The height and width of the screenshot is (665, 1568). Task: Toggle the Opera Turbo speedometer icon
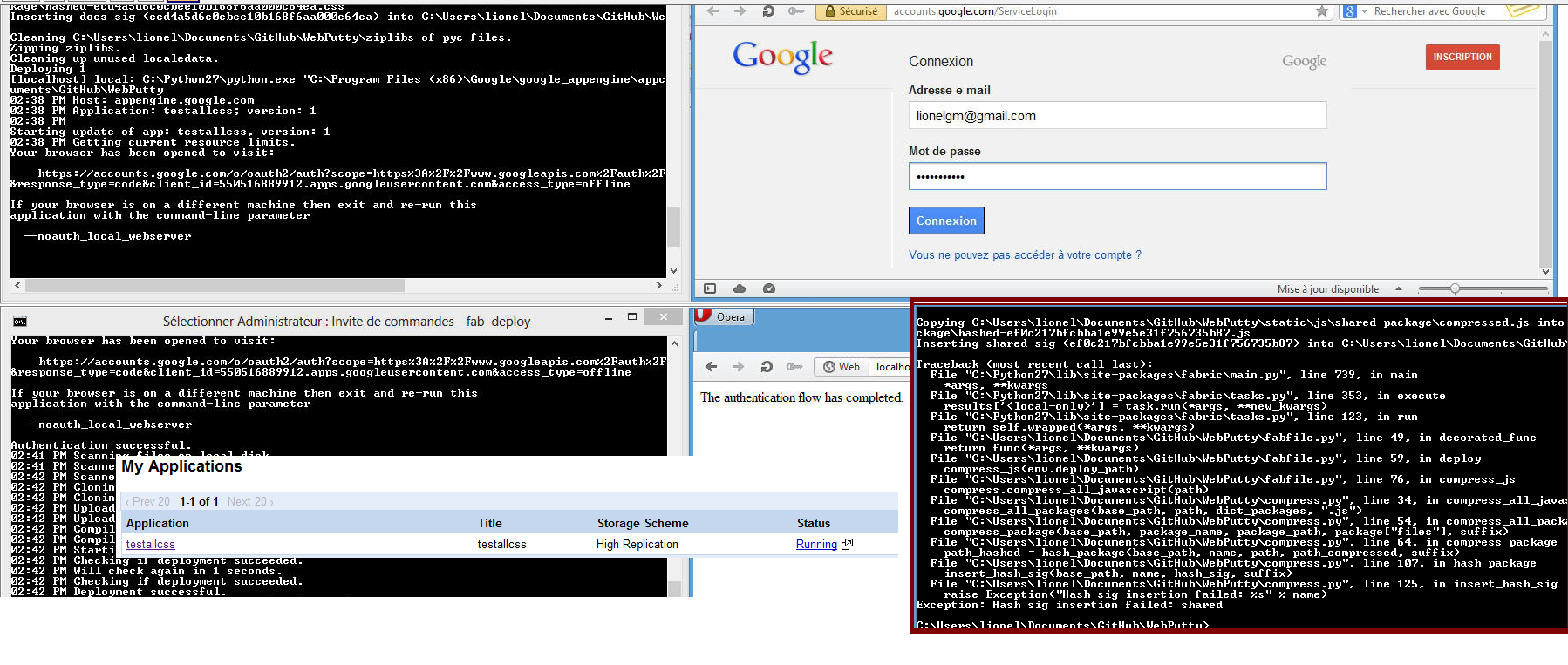coord(769,288)
